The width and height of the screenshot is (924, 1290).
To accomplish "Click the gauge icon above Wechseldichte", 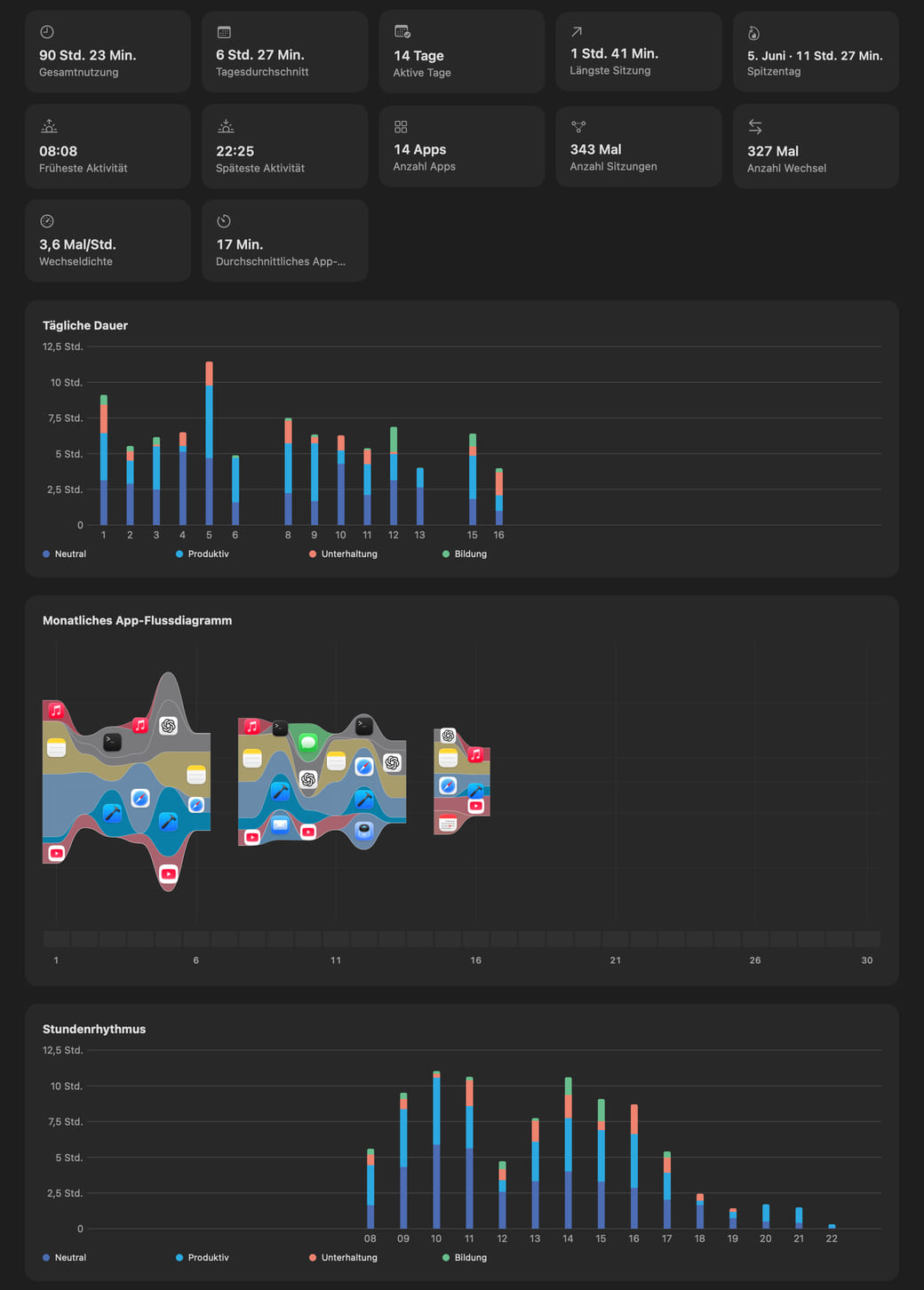I will pyautogui.click(x=47, y=221).
